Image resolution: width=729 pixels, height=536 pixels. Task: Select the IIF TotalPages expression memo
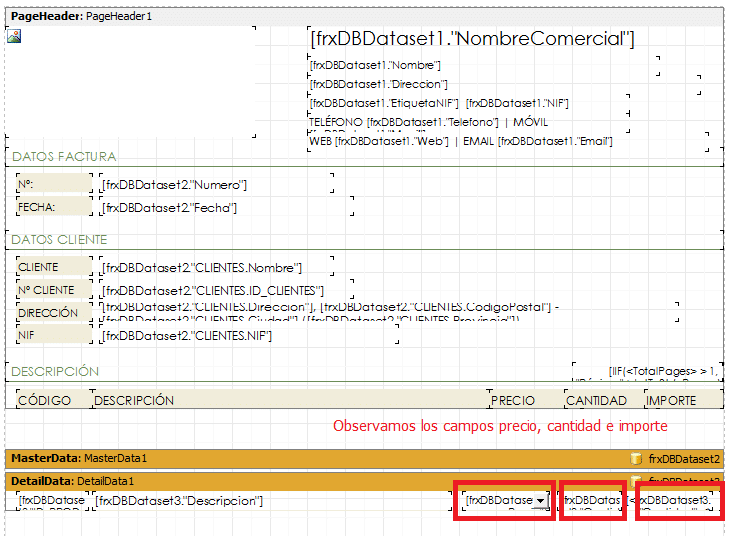(x=648, y=372)
